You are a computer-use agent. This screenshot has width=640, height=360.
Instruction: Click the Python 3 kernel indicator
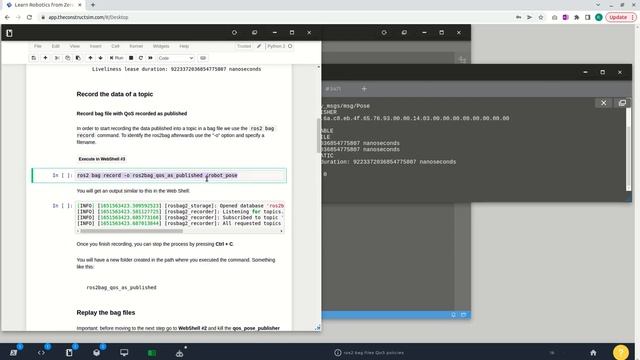(x=280, y=46)
